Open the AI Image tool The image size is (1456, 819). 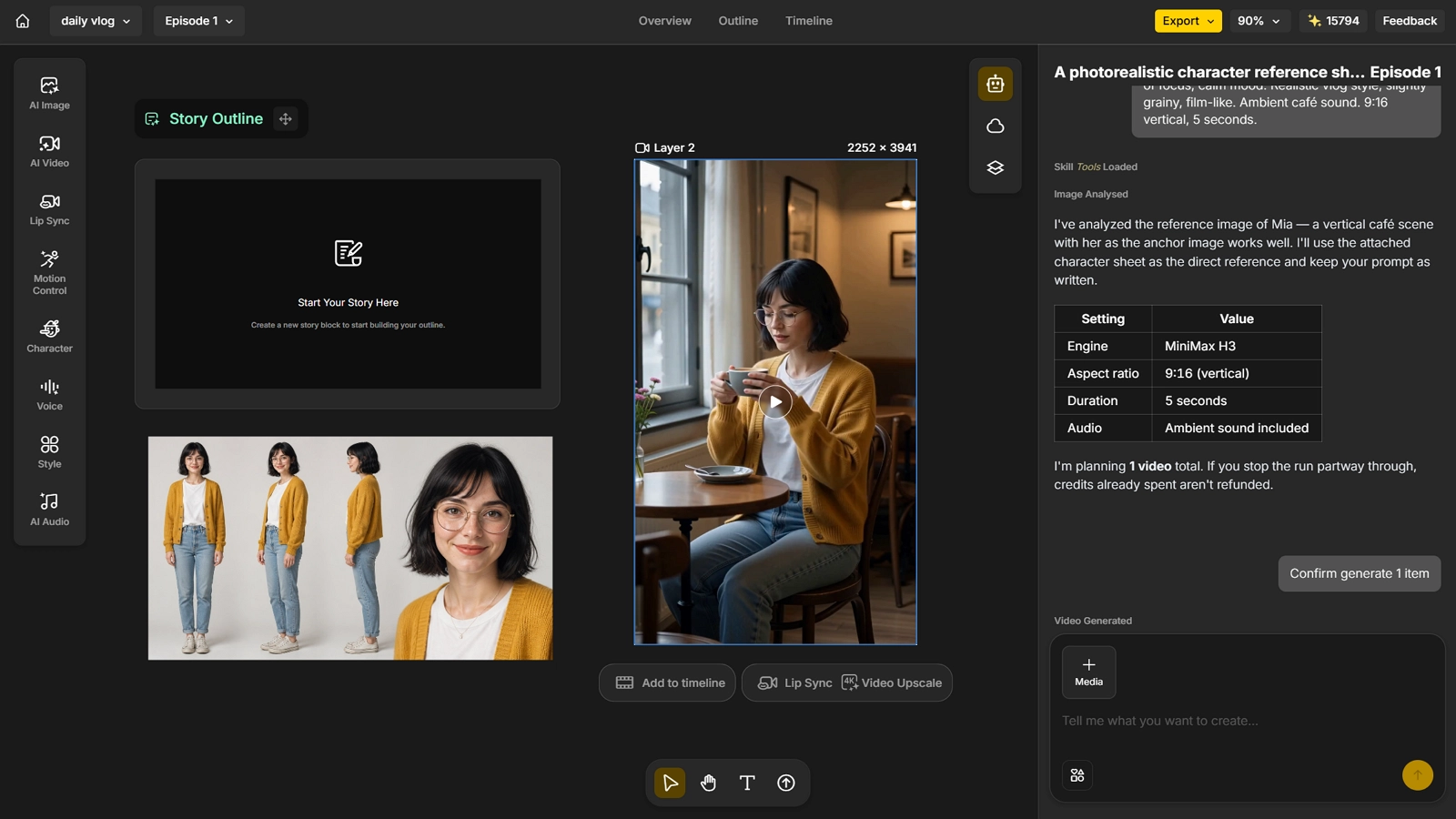click(49, 93)
